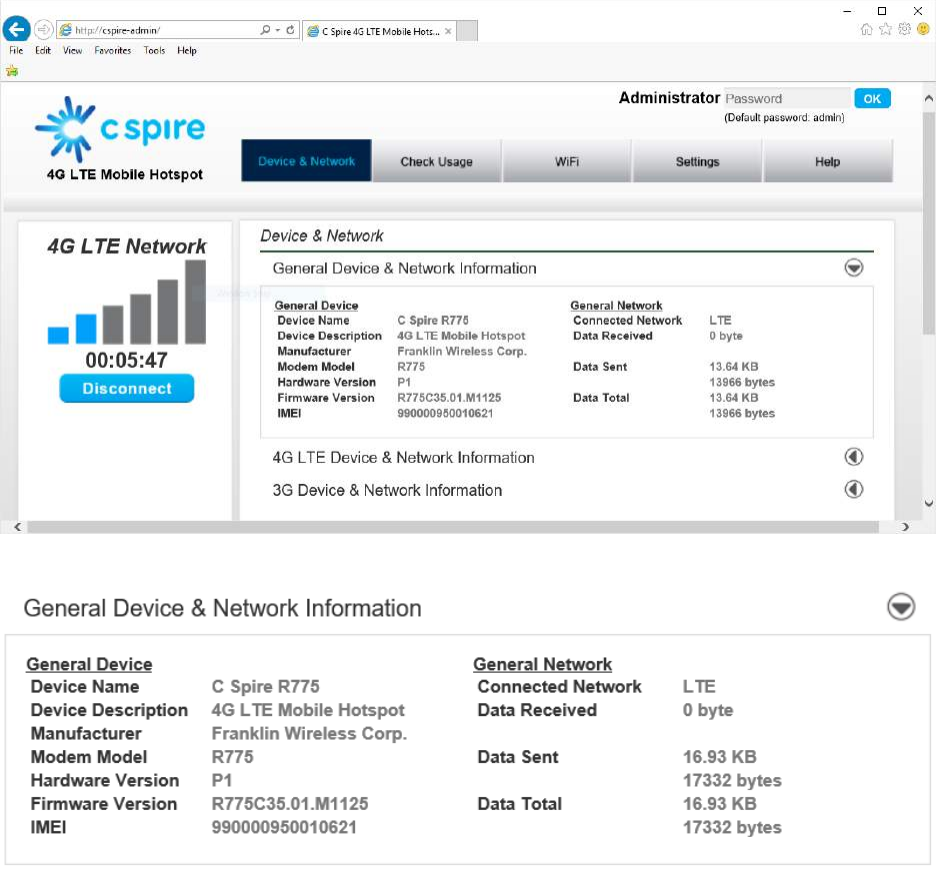
Task: Focus the Administrator Password field
Action: click(x=786, y=98)
